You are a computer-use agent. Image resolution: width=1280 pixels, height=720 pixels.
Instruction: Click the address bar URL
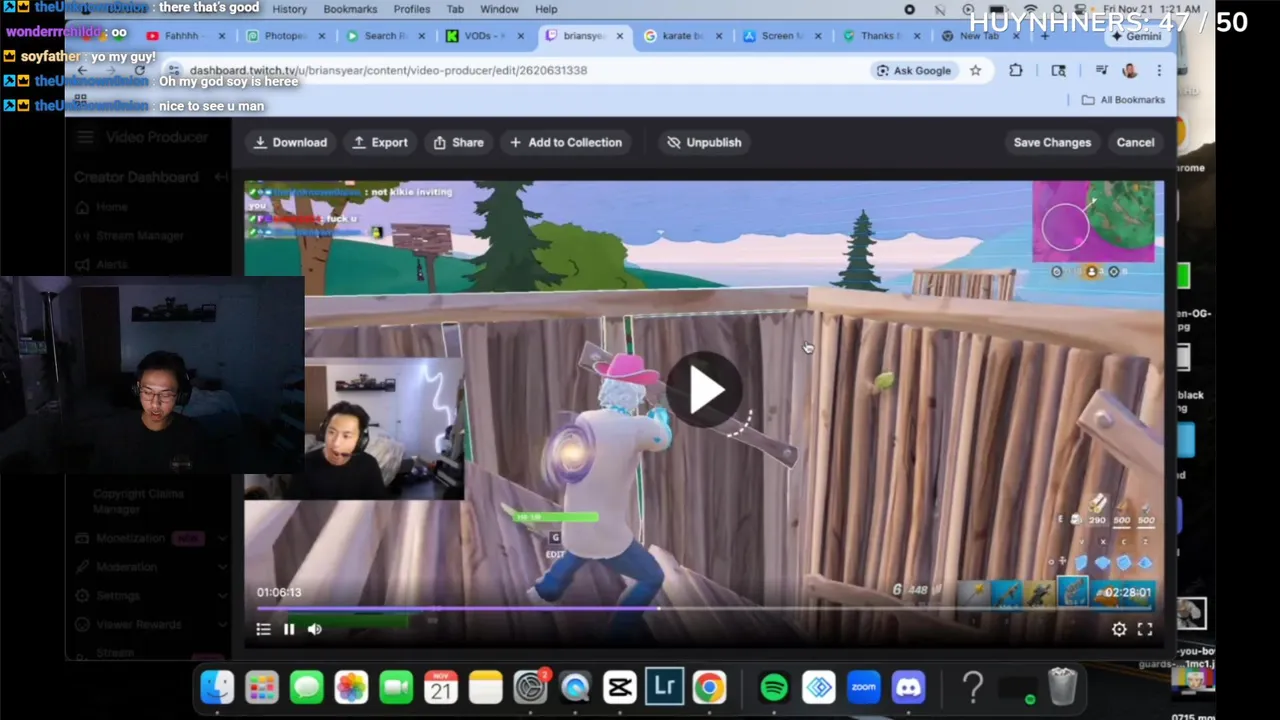point(388,70)
